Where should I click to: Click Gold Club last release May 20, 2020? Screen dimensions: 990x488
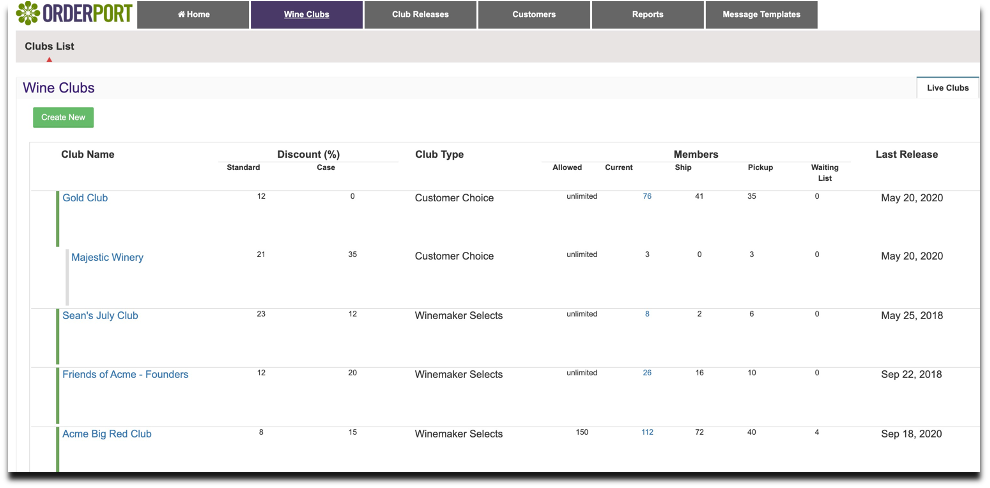coord(912,198)
